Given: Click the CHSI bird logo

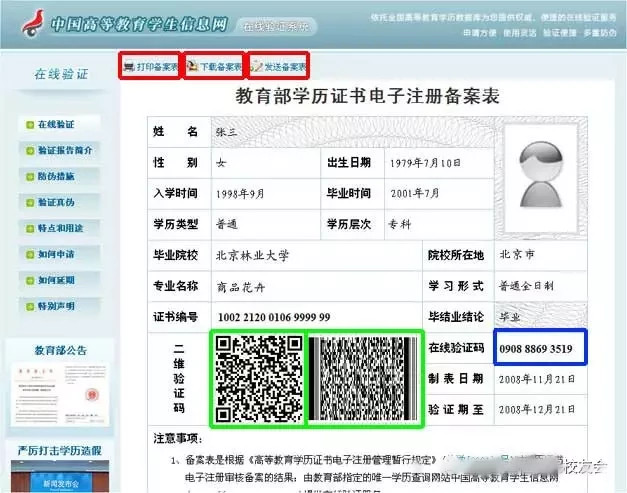Looking at the screenshot, I should [x=33, y=23].
